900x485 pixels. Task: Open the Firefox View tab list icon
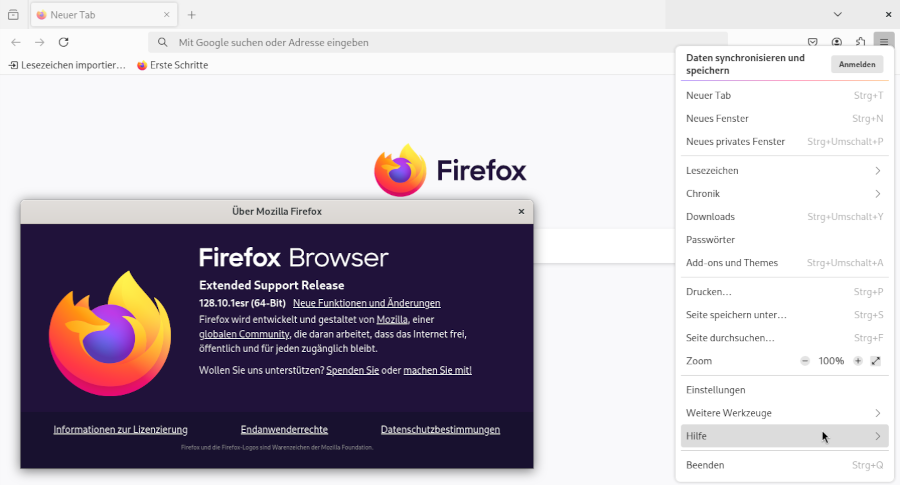[13, 15]
